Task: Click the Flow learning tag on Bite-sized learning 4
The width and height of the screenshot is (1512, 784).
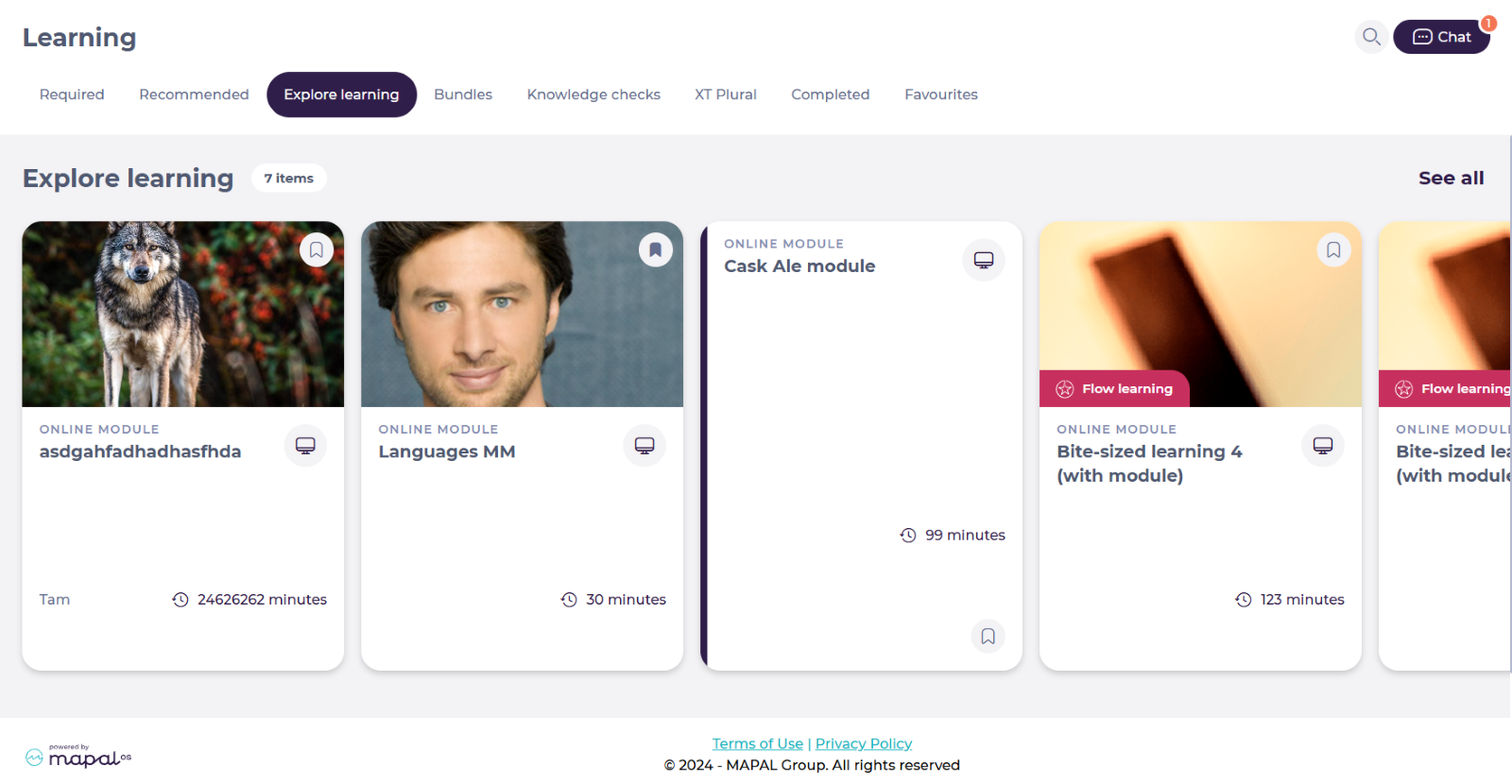Action: (x=1114, y=388)
